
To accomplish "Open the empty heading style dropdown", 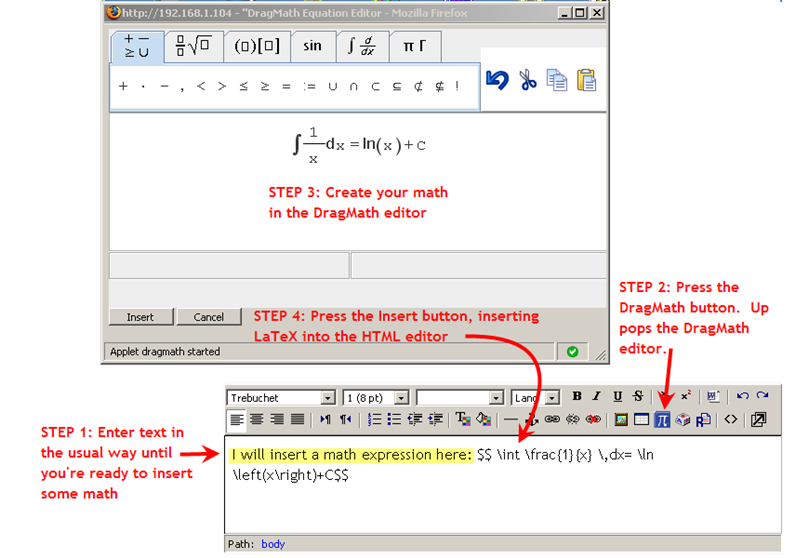I will coord(460,398).
